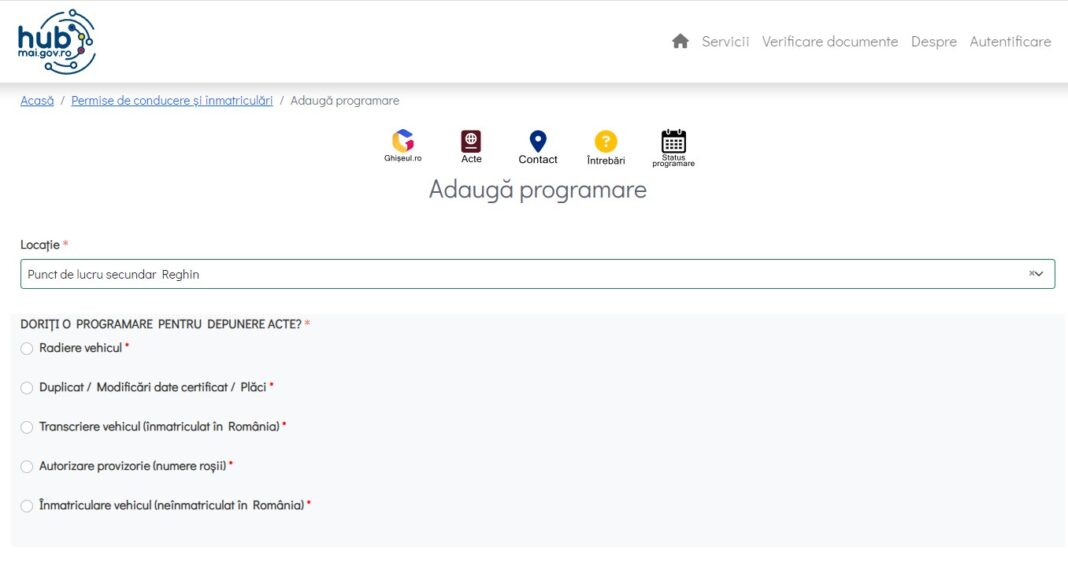The height and width of the screenshot is (562, 1068).
Task: Click the Contact location pin icon
Action: point(538,142)
